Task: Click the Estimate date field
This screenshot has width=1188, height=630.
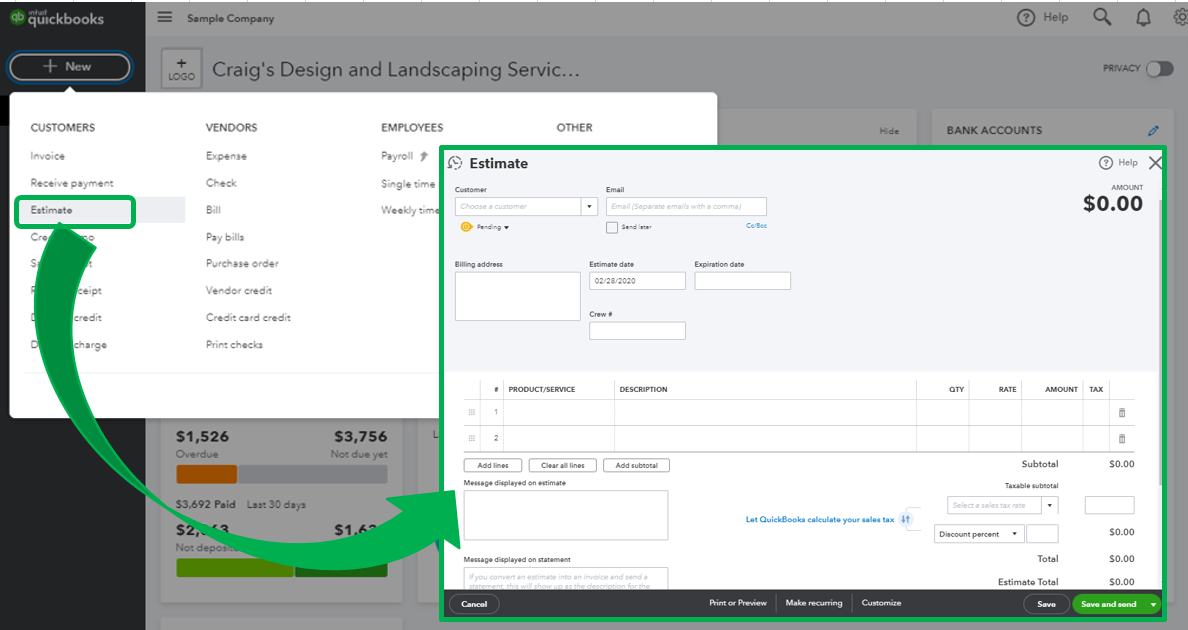Action: (x=637, y=280)
